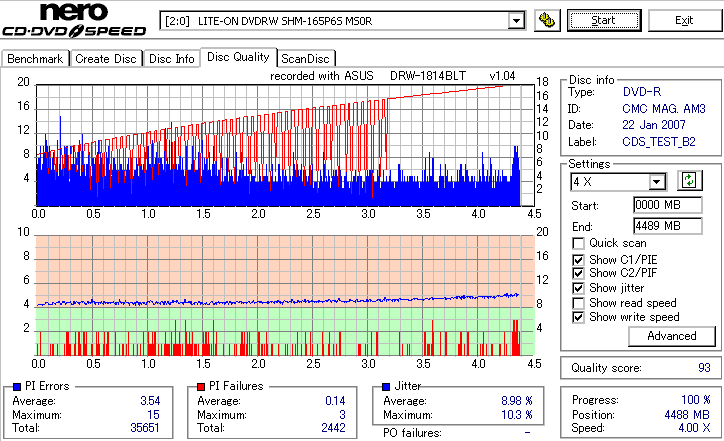Select the Disc Quality tab
Image resolution: width=724 pixels, height=441 pixels.
[238, 57]
